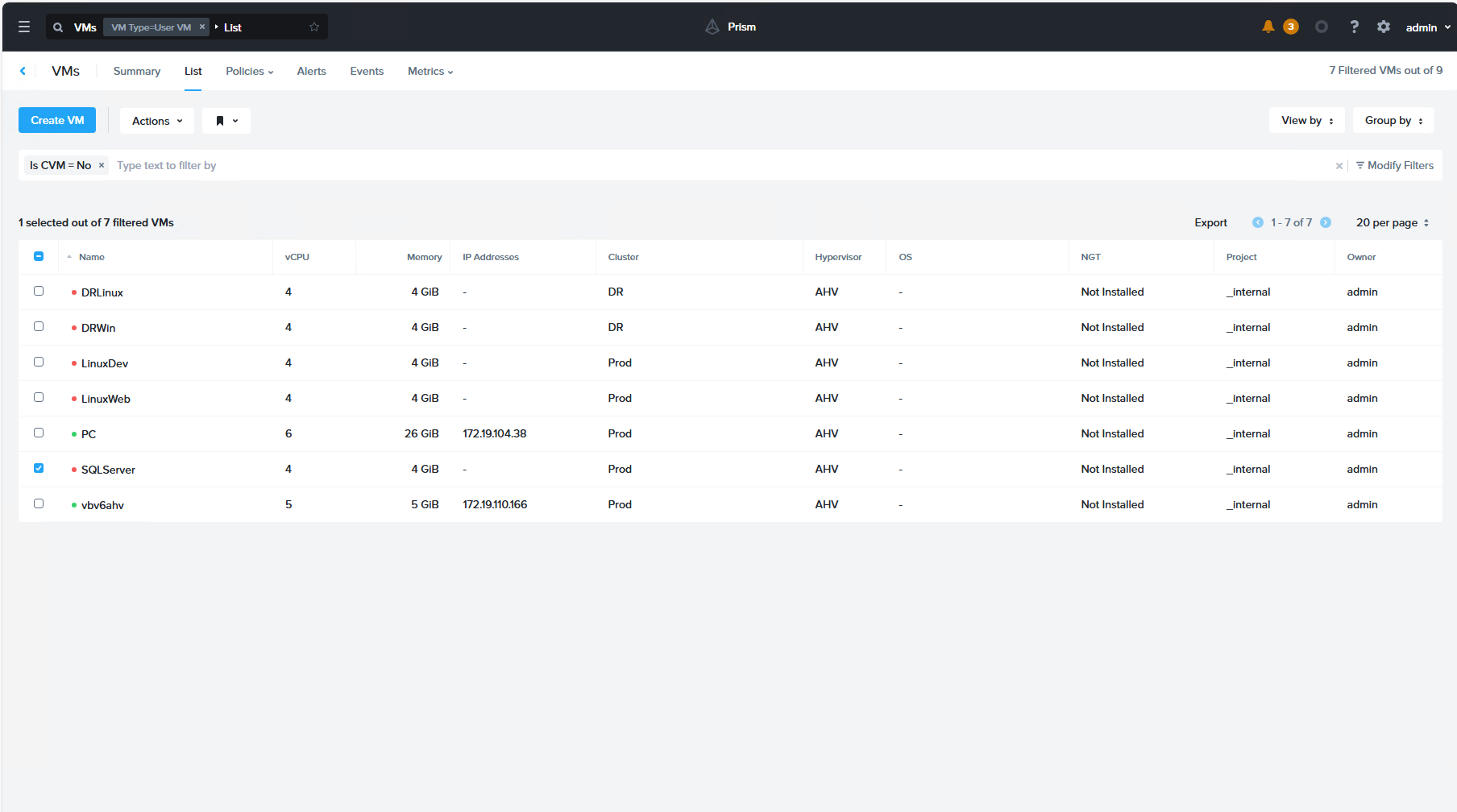Click the Export link

pos(1210,222)
